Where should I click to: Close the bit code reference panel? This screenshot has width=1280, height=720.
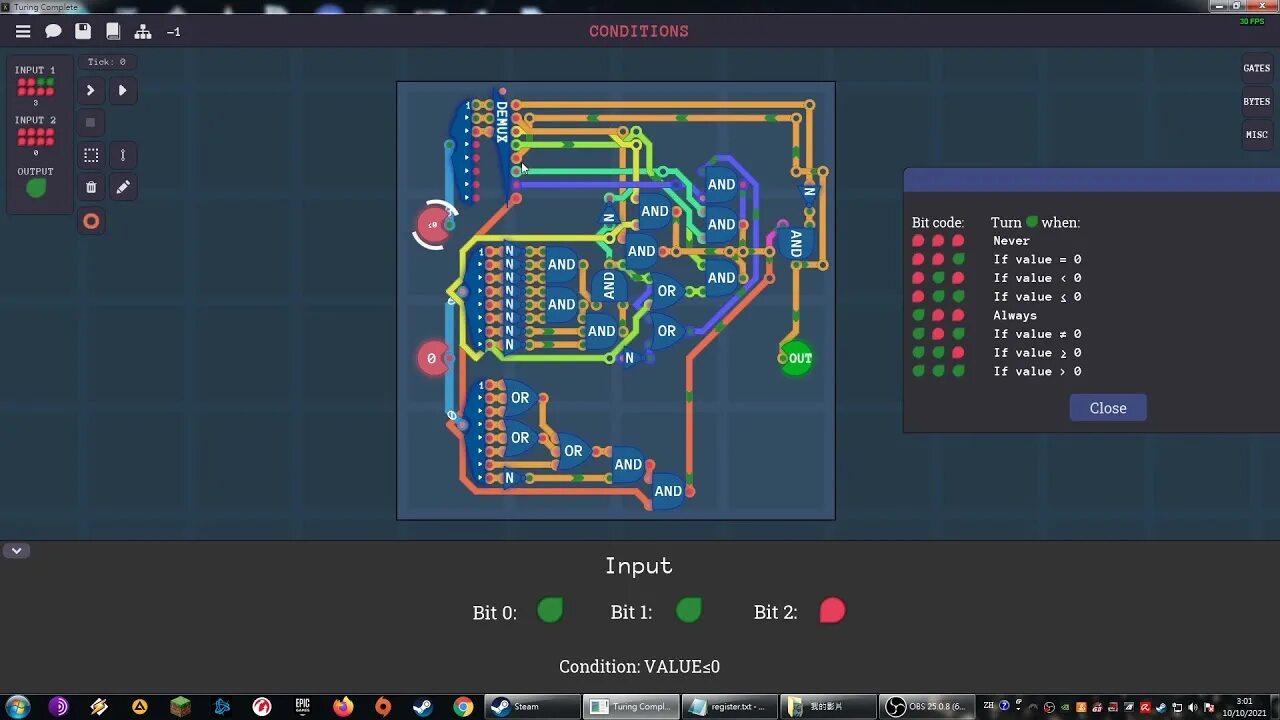coord(1108,408)
